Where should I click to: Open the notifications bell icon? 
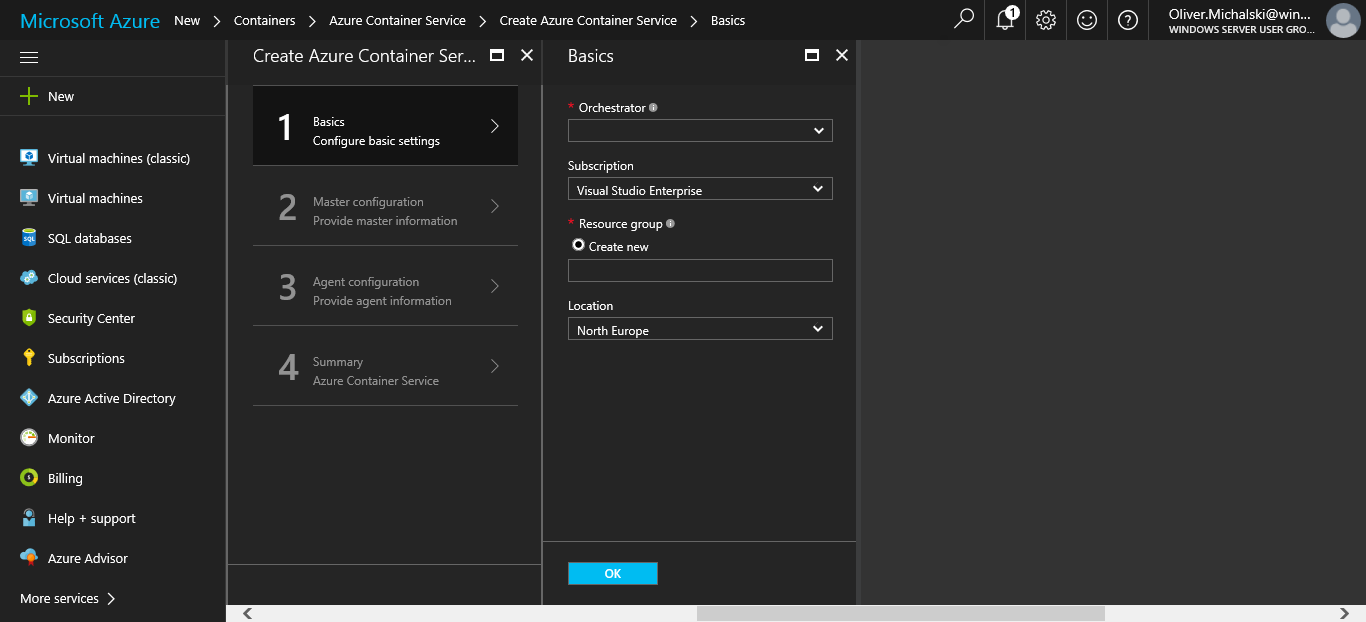click(1006, 20)
